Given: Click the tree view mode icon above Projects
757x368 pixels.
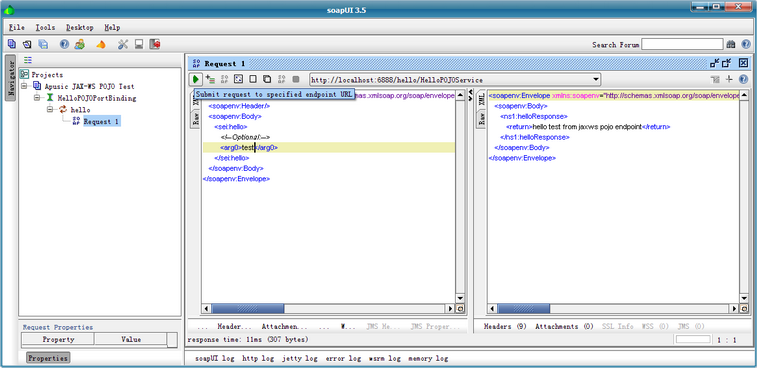Looking at the screenshot, I should click(28, 60).
